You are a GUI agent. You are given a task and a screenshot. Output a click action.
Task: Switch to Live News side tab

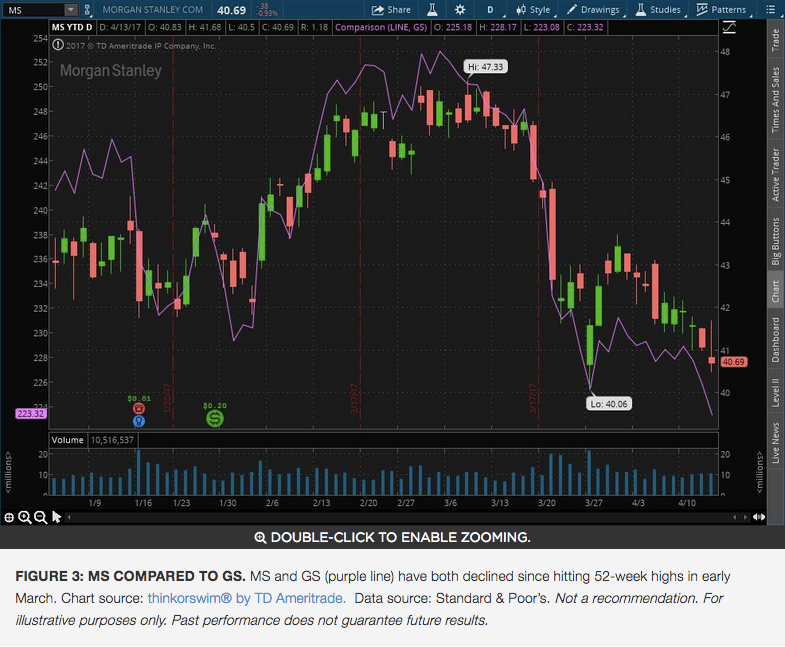(x=775, y=443)
